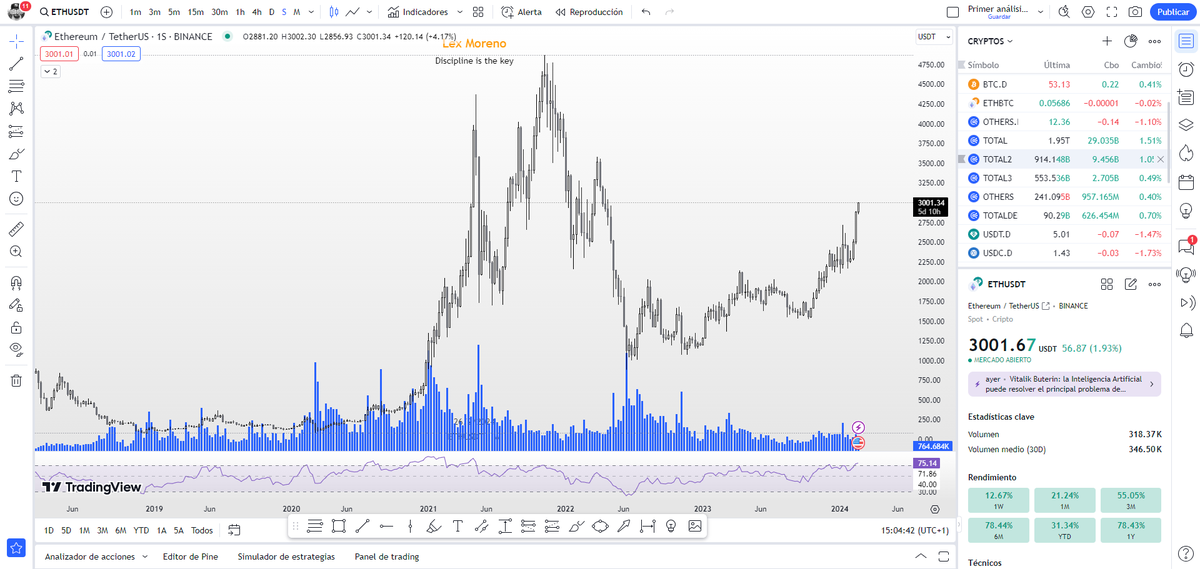The image size is (1200, 569).
Task: Take a chart snapshot with camera icon
Action: click(1135, 12)
